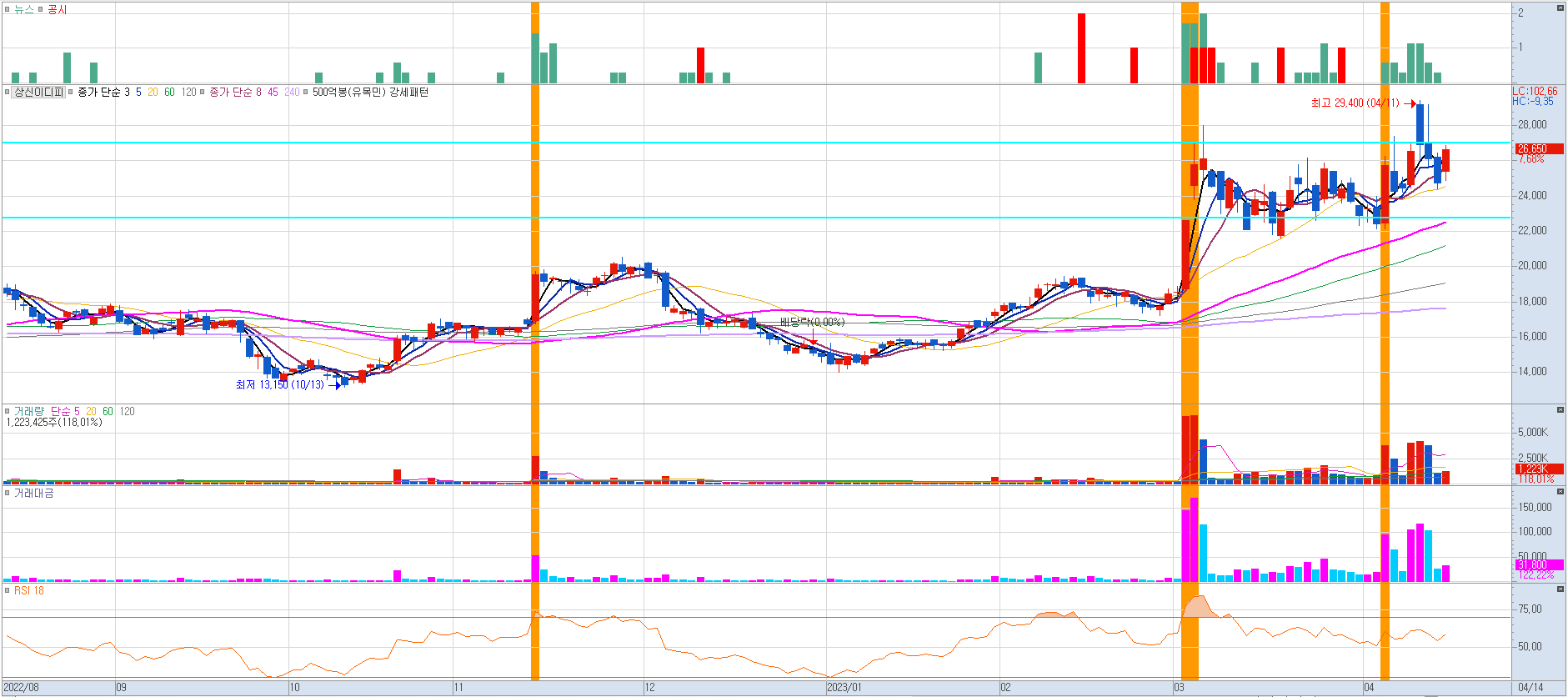Click the LC:102.66 readout
Screen dimensions: 1568x697
1535,91
